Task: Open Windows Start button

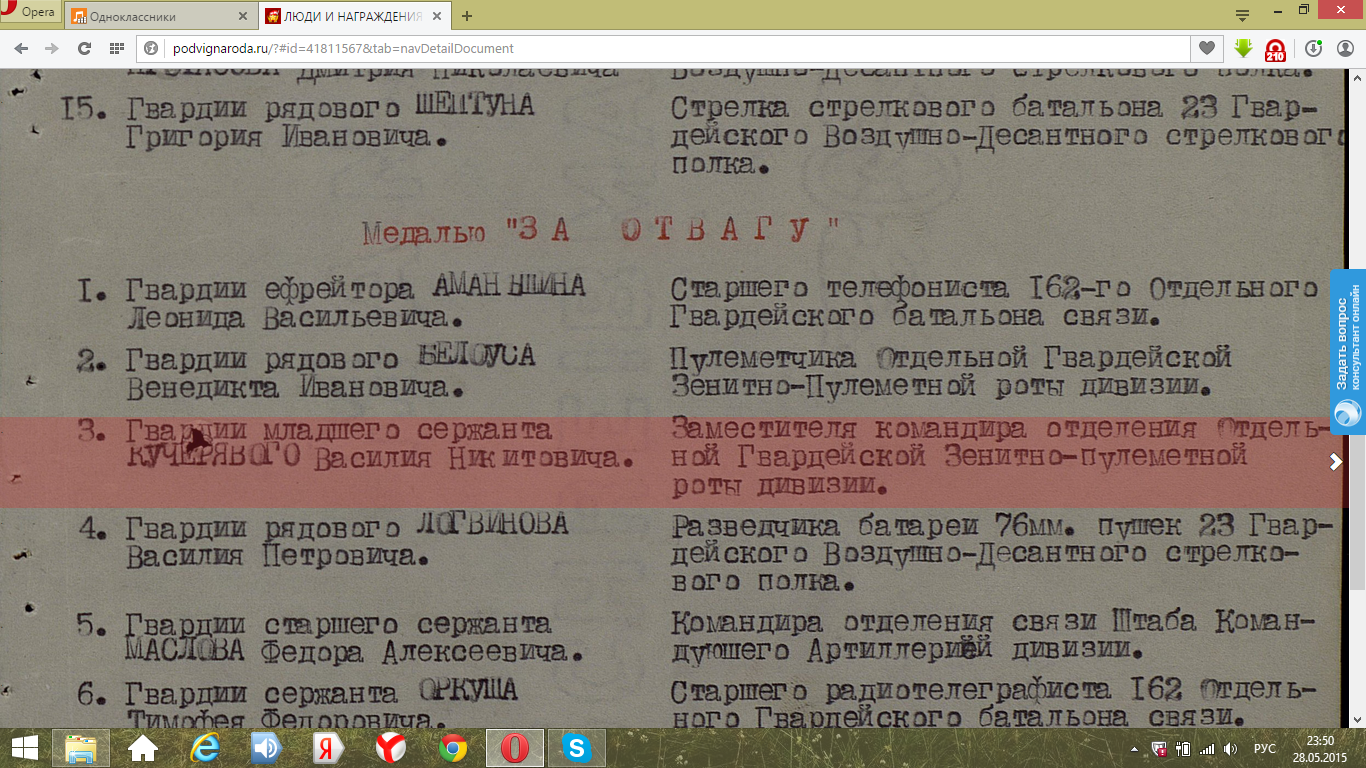Action: pyautogui.click(x=25, y=747)
